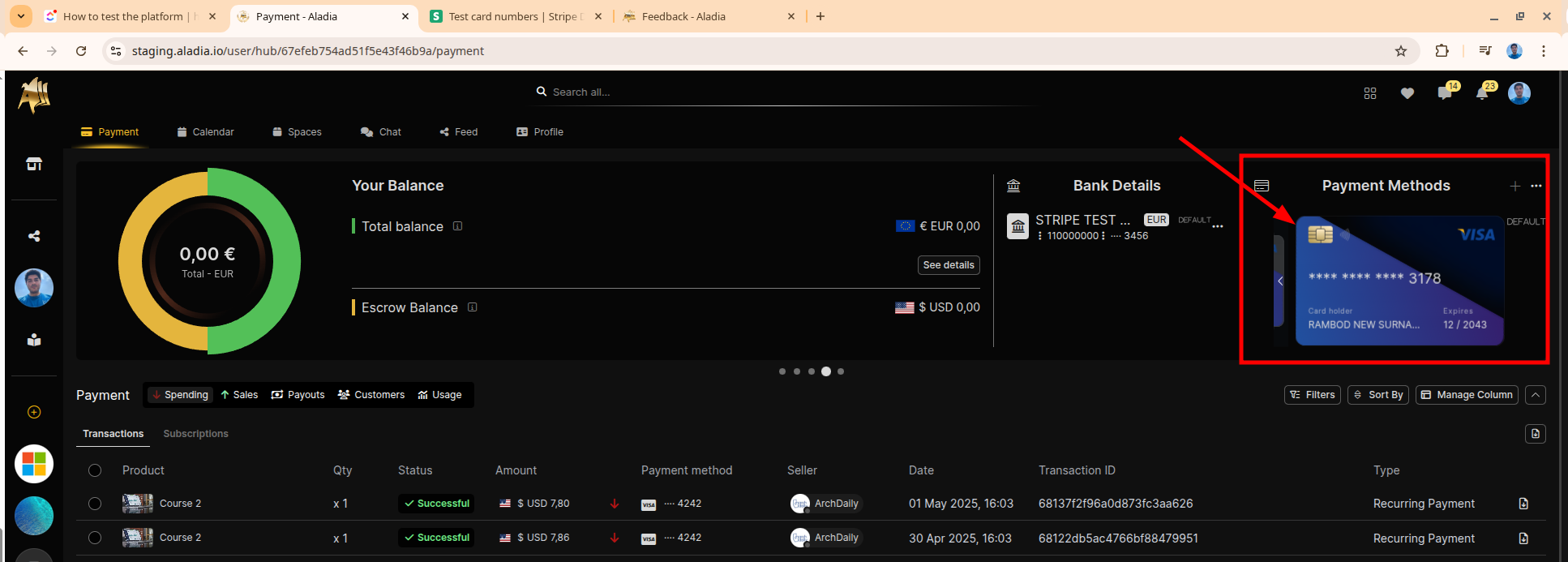Add a new payment method plus icon
The height and width of the screenshot is (562, 1568).
pos(1514,186)
